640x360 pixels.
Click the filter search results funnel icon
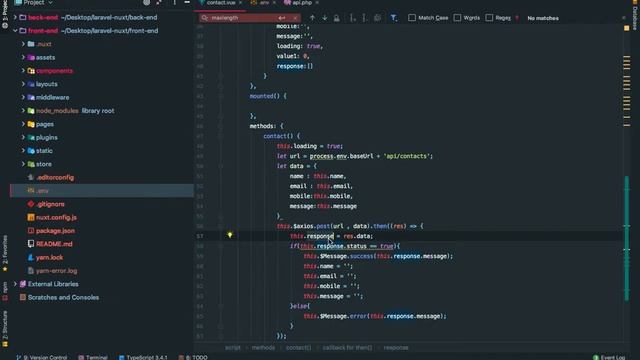click(393, 18)
